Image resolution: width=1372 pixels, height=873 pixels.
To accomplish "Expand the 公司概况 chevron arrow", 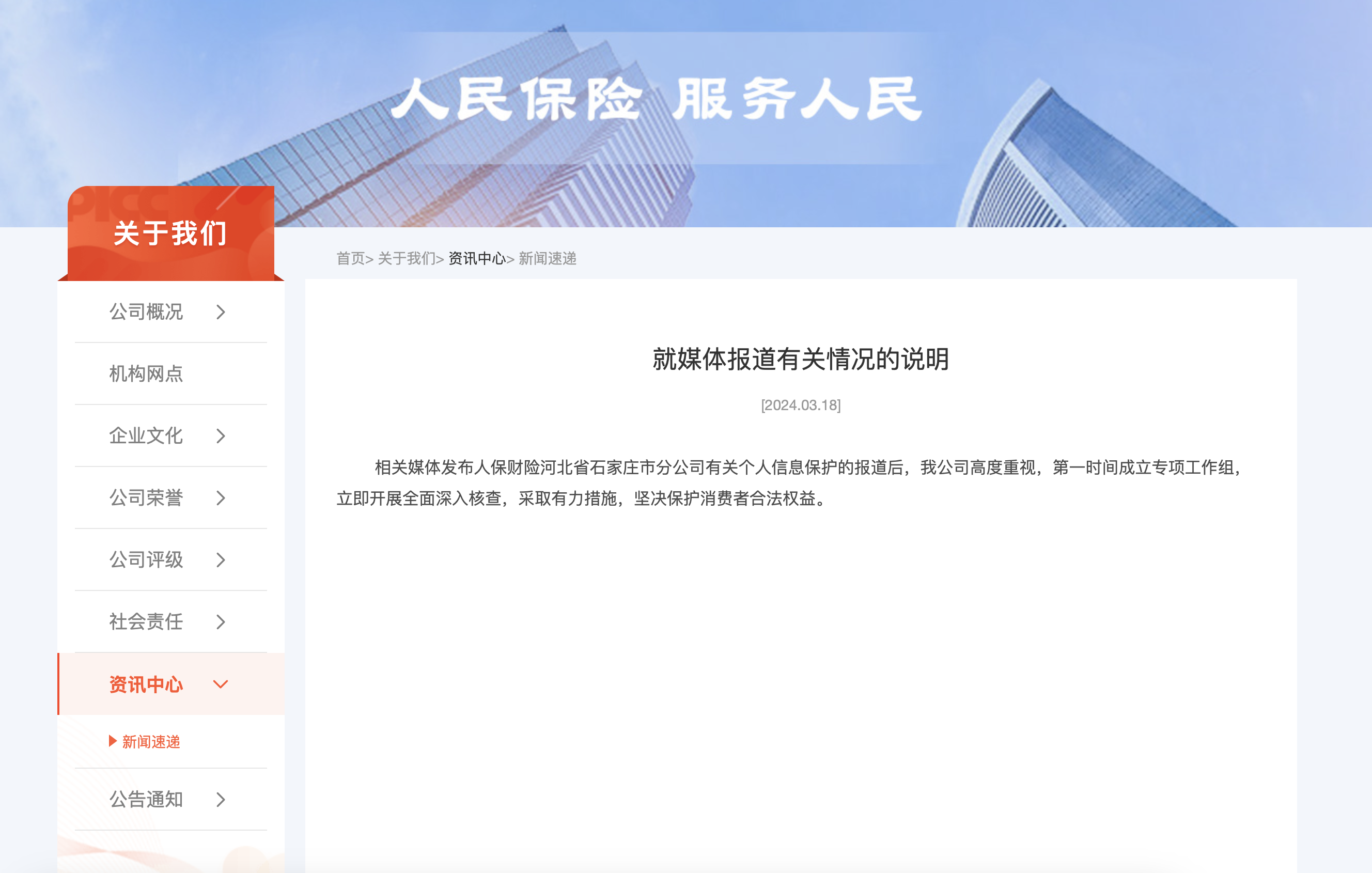I will (221, 313).
